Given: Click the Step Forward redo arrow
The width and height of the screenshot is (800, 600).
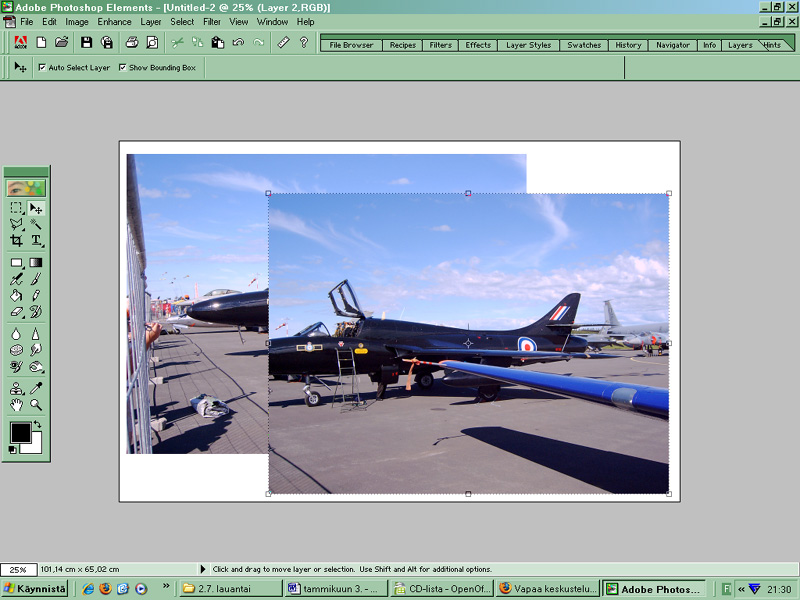Looking at the screenshot, I should point(259,42).
